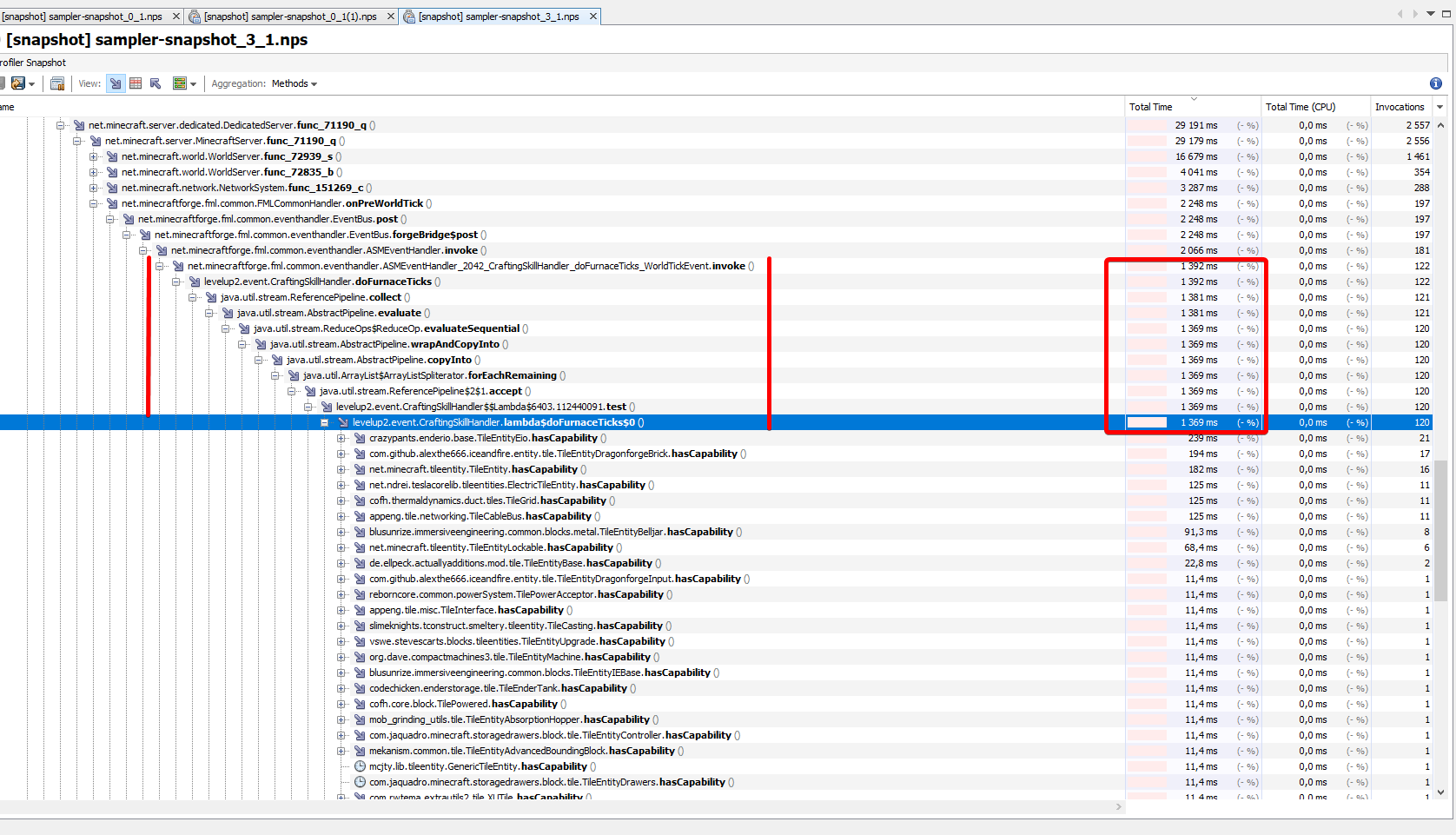Image resolution: width=1456 pixels, height=835 pixels.
Task: Select the ReduceOp.evaluateSequential row
Action: [716, 328]
